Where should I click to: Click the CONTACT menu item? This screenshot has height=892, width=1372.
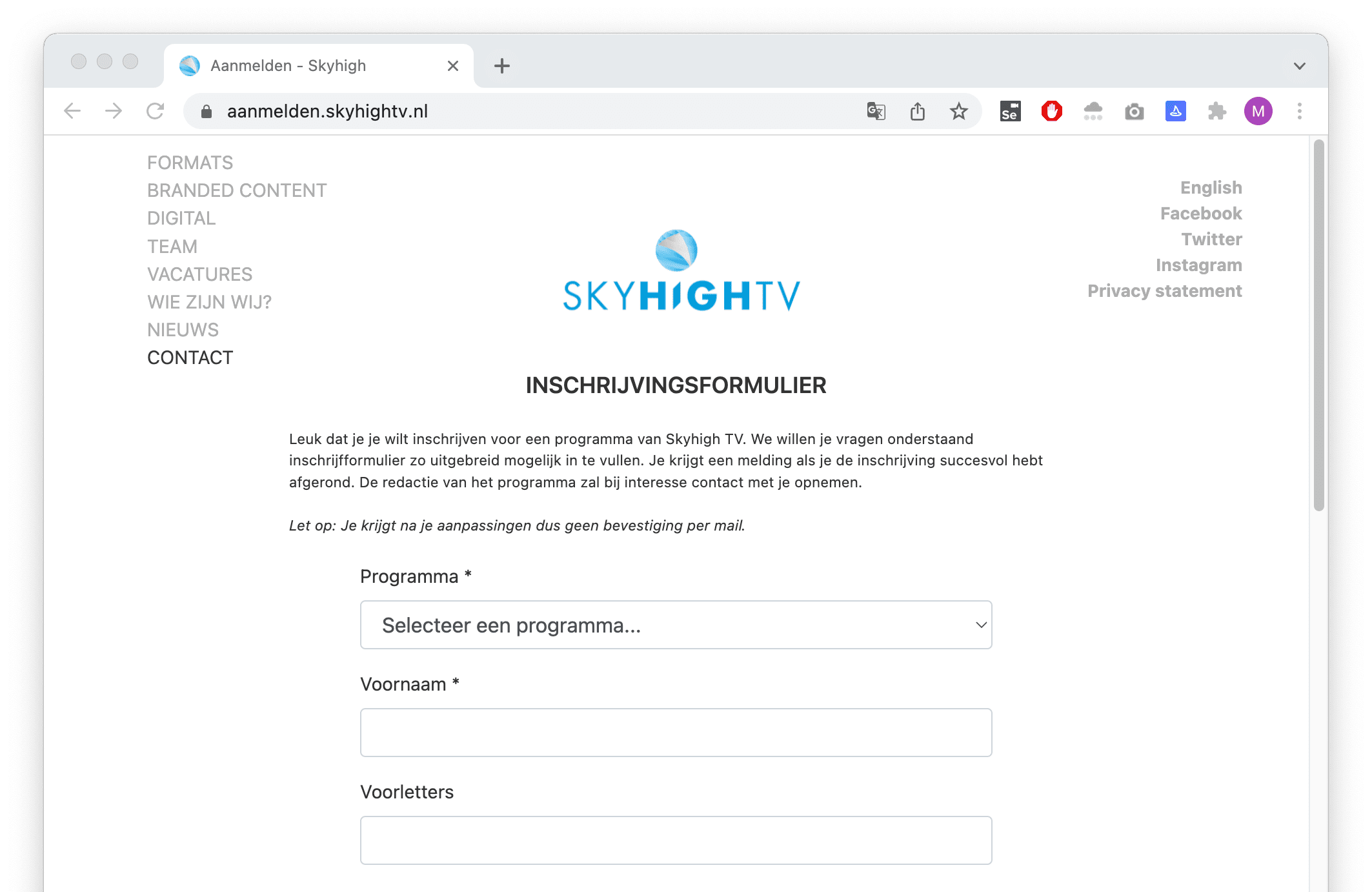coord(190,357)
